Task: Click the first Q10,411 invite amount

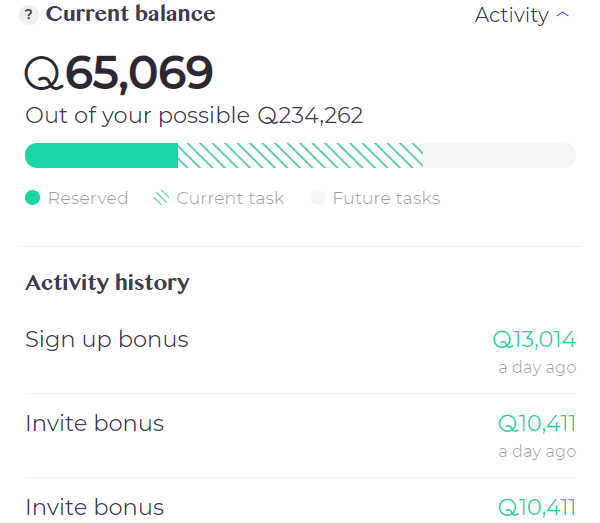Action: point(537,424)
